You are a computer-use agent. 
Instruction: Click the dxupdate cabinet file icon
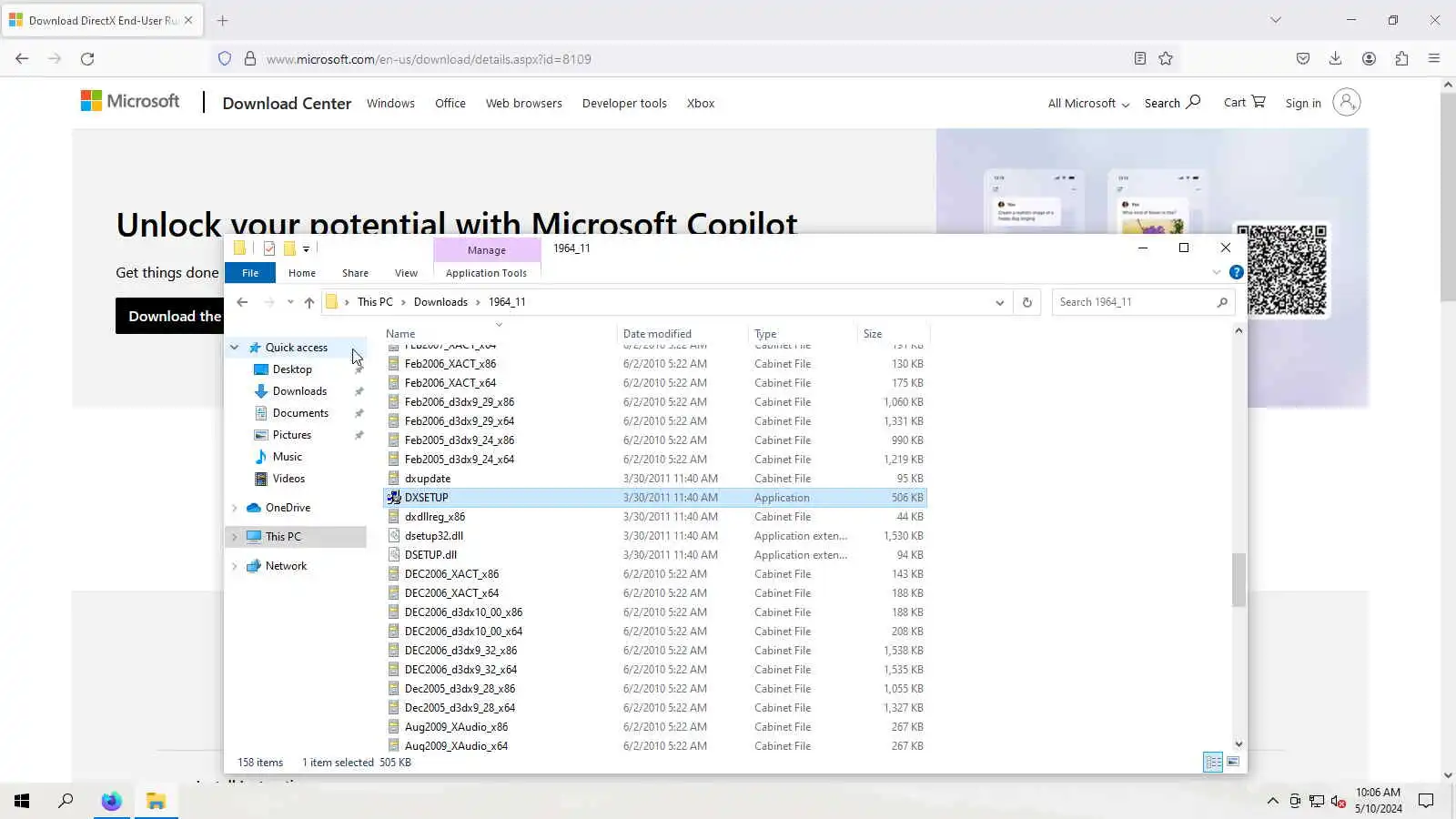tap(394, 479)
